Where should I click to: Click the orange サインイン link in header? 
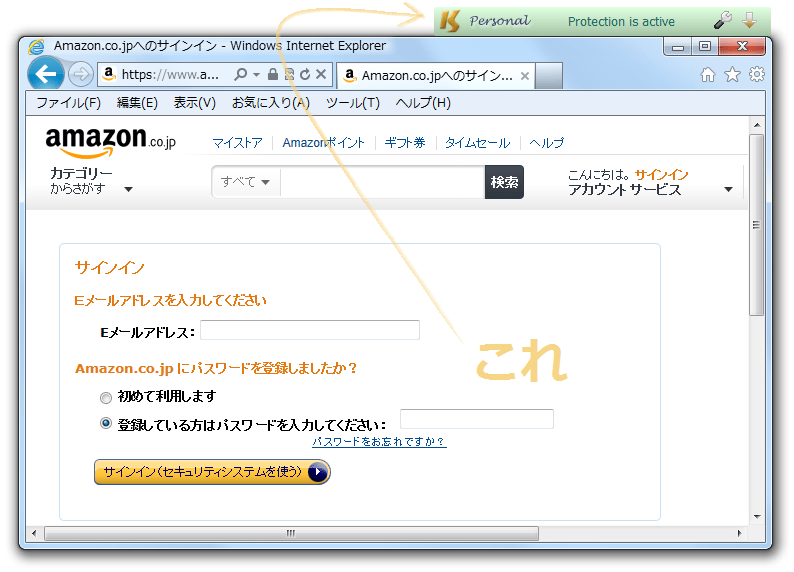(661, 175)
